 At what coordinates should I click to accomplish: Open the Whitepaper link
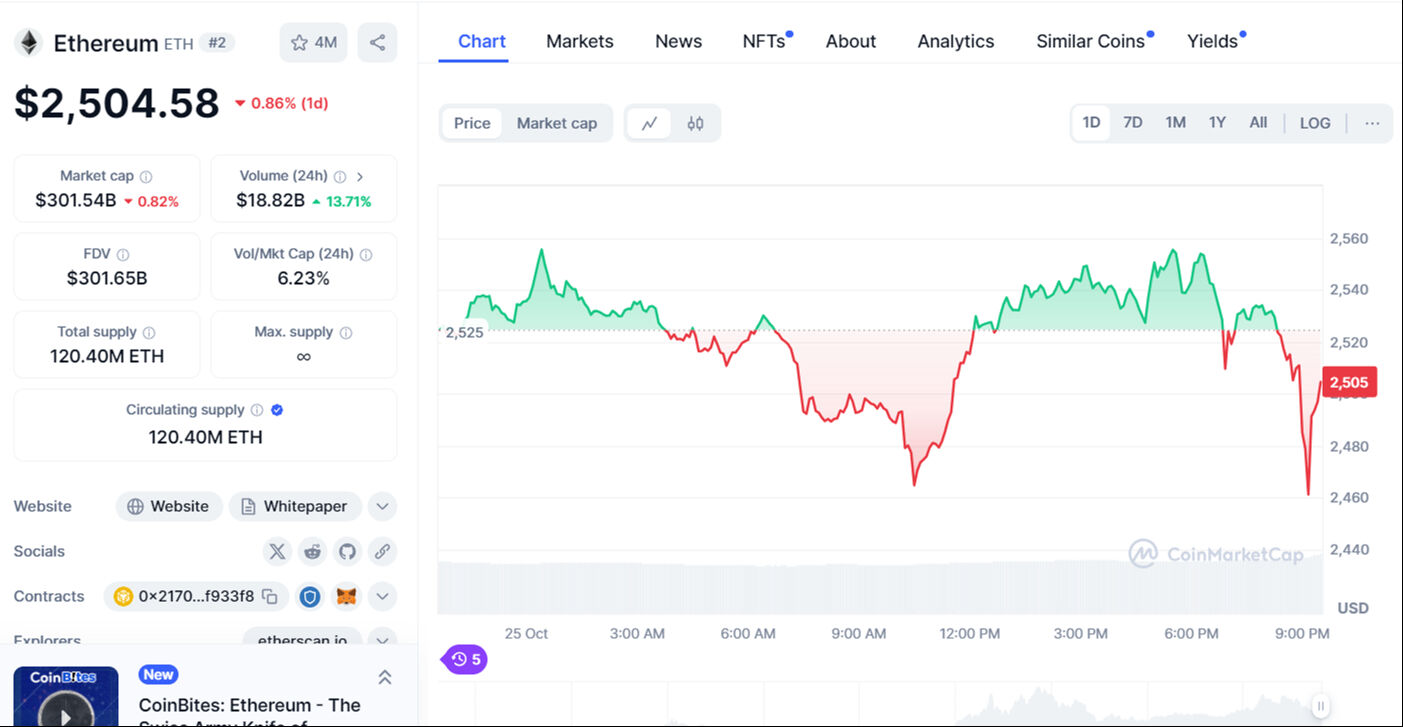pyautogui.click(x=294, y=506)
